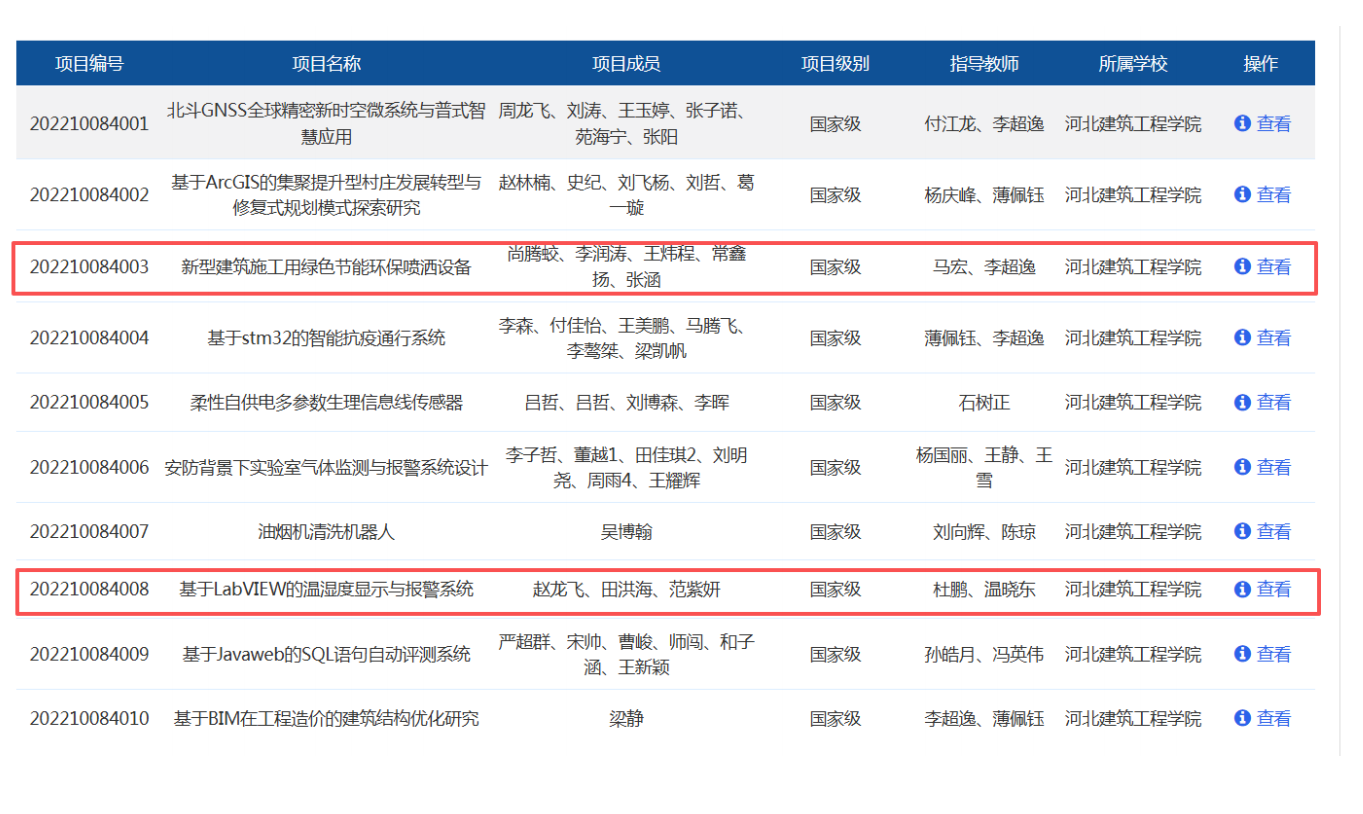Click info icon for 安防背景下实验室气体监测 project
This screenshot has width=1363, height=814.
pos(1242,467)
